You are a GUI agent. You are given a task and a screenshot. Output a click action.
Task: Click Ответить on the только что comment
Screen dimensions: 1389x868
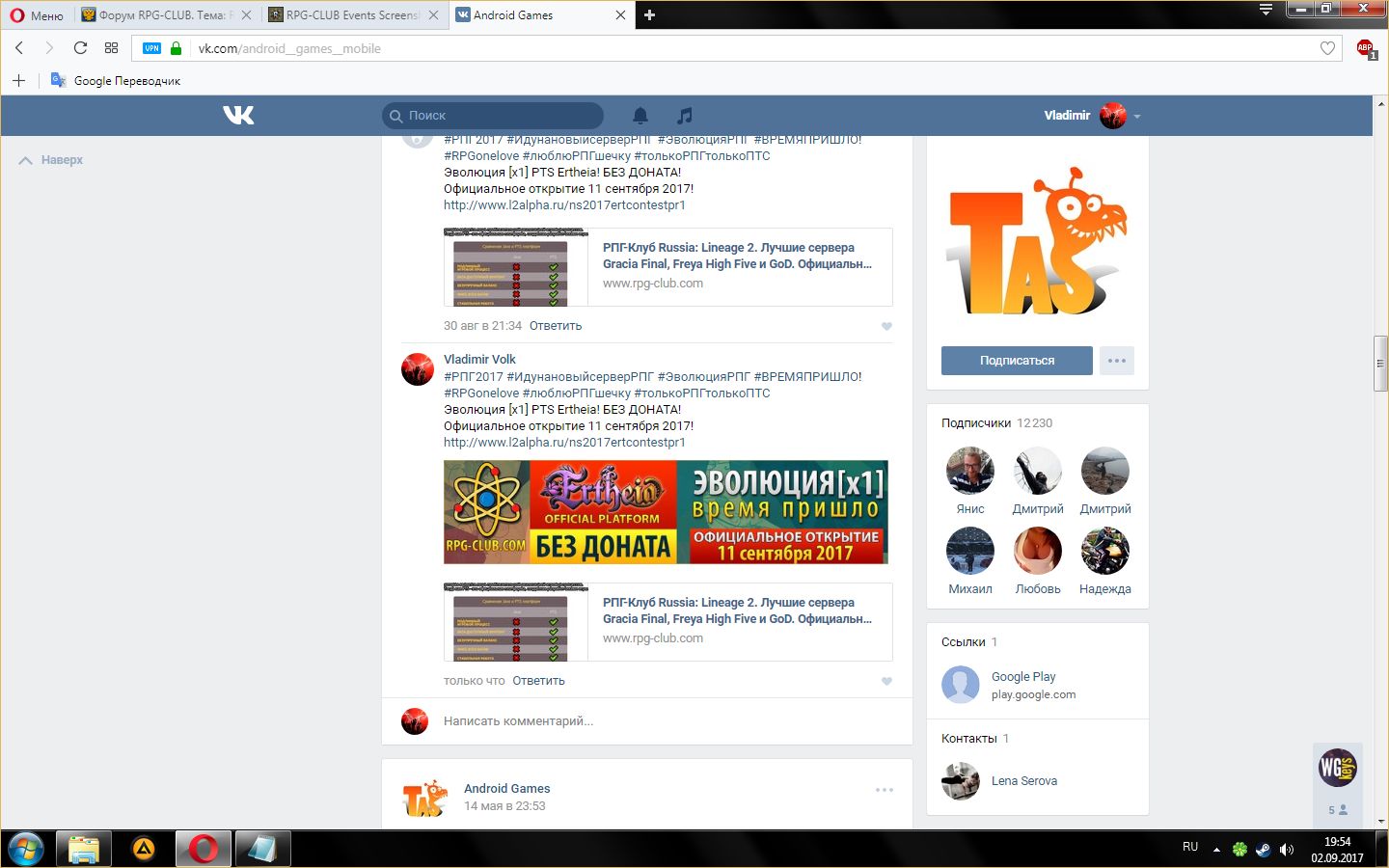538,681
